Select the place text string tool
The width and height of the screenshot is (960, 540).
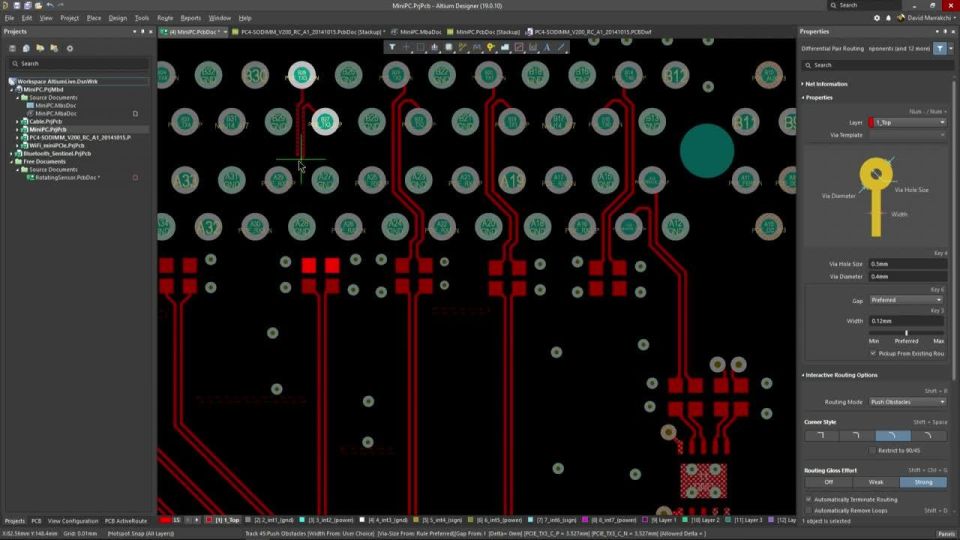pyautogui.click(x=547, y=47)
